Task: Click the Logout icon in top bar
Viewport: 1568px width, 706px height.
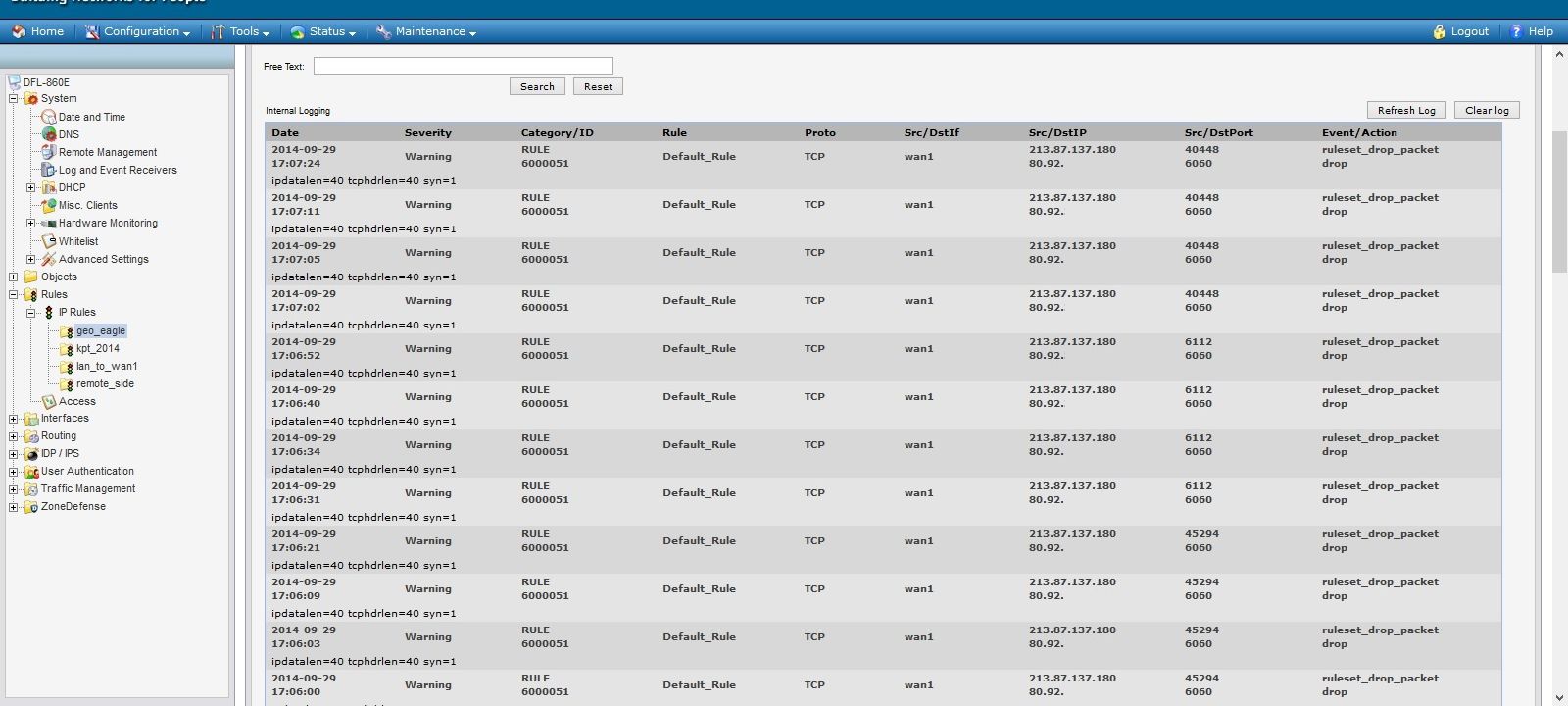Action: 1439,31
